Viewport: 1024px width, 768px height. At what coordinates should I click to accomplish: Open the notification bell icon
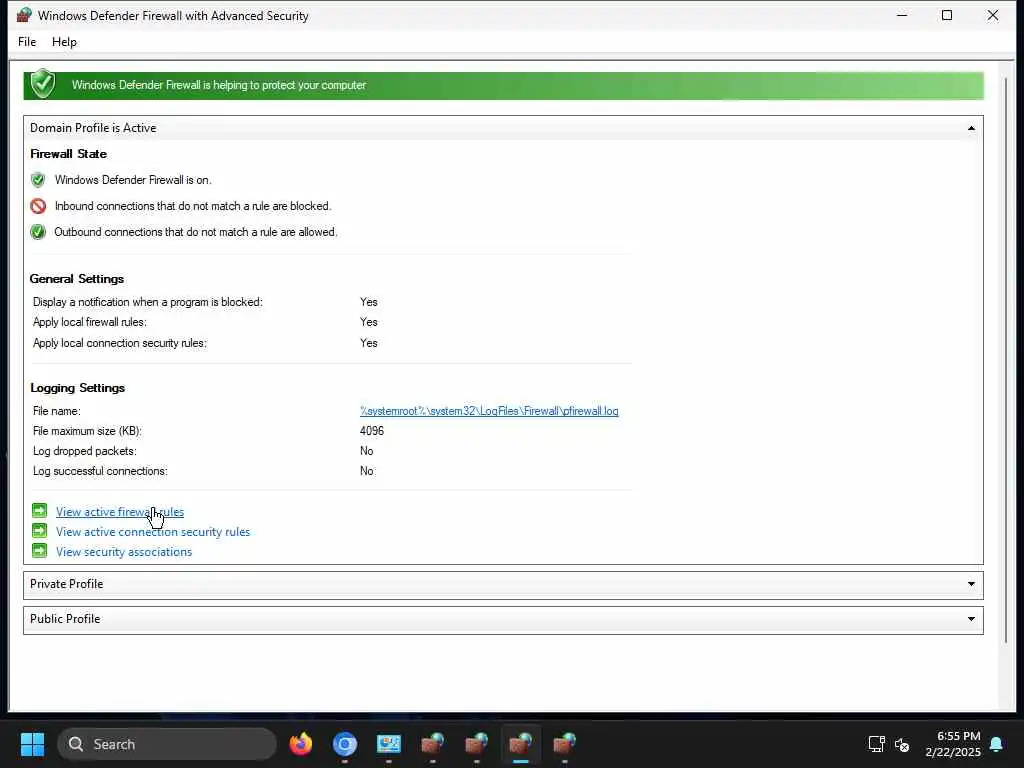pyautogui.click(x=996, y=744)
